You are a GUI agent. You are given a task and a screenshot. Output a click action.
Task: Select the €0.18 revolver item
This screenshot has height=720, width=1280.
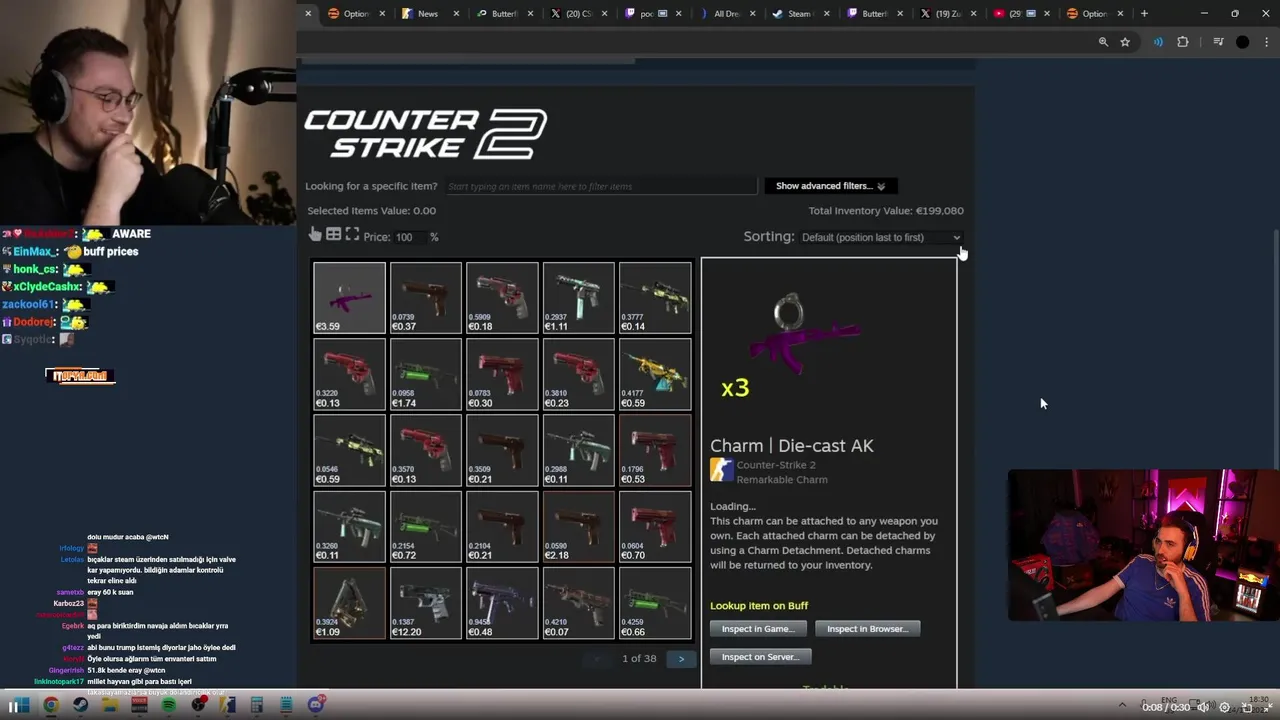pyautogui.click(x=502, y=298)
